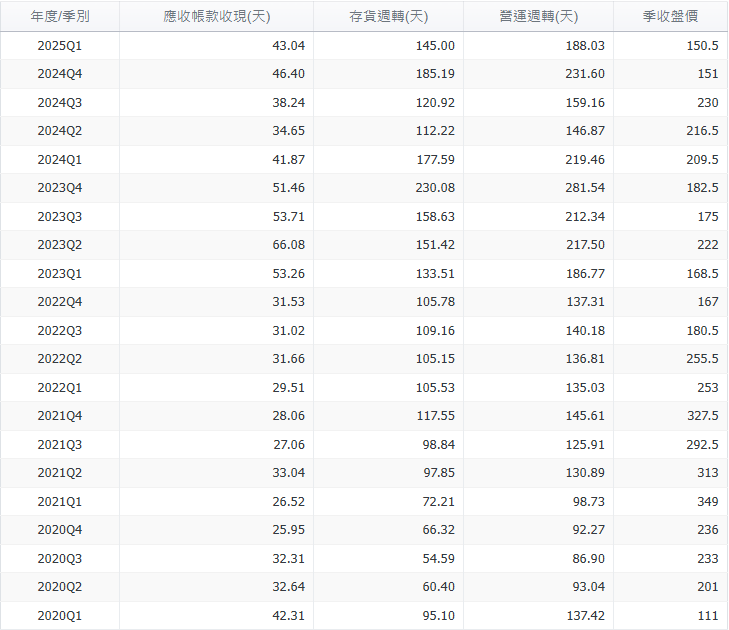Select closing price 327.5 for 2021Q4

pos(698,416)
